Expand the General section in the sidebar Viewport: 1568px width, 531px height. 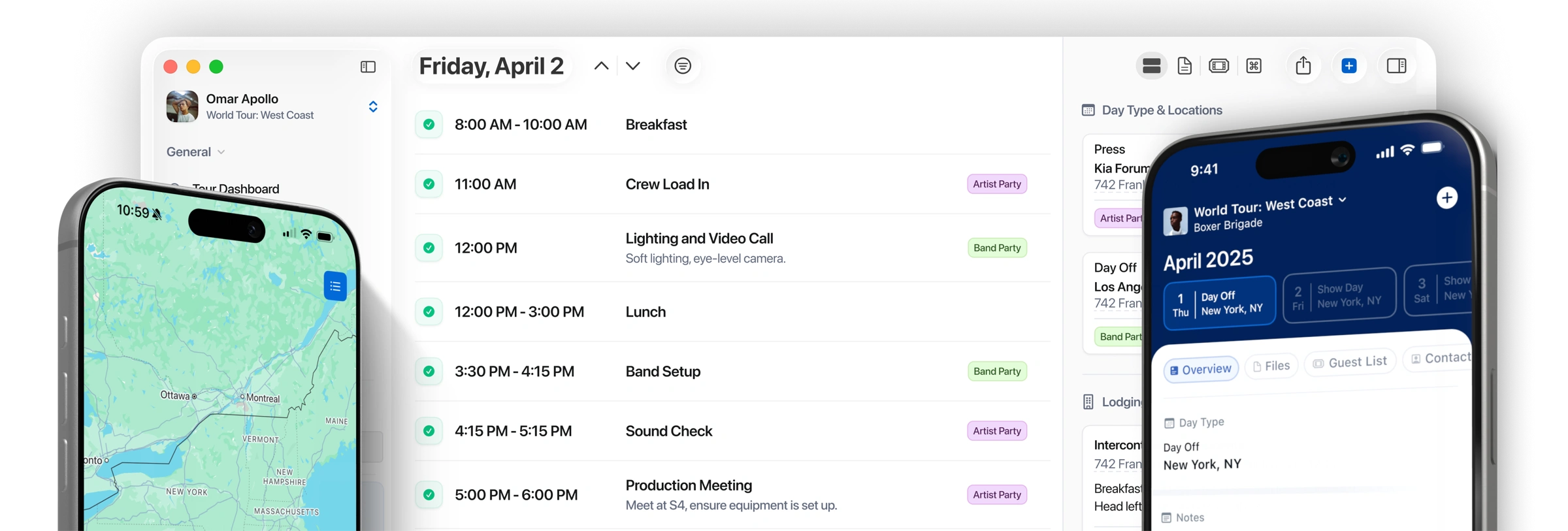[221, 151]
